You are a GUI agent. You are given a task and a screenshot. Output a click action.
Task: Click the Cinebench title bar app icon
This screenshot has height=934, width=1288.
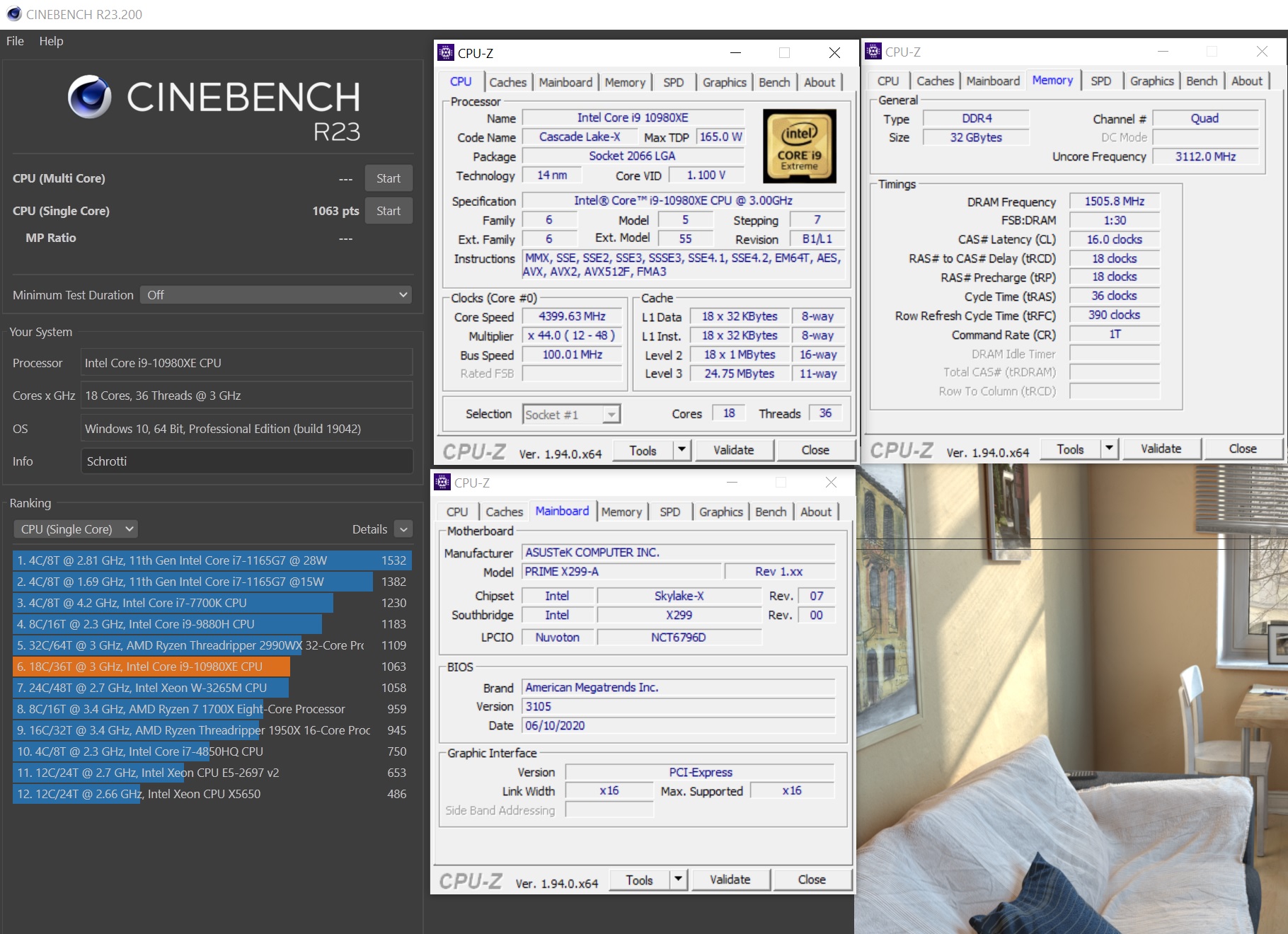coord(13,14)
